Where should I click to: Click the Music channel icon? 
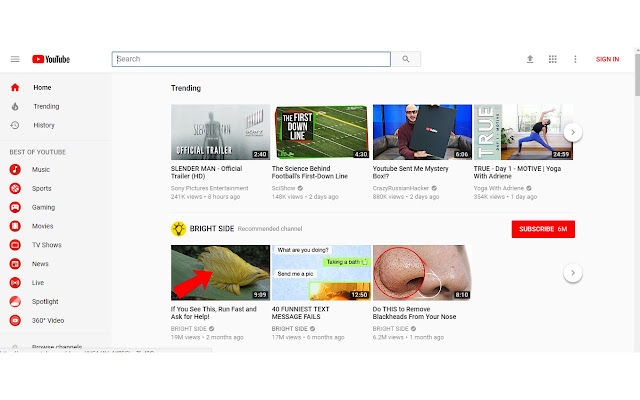15,169
